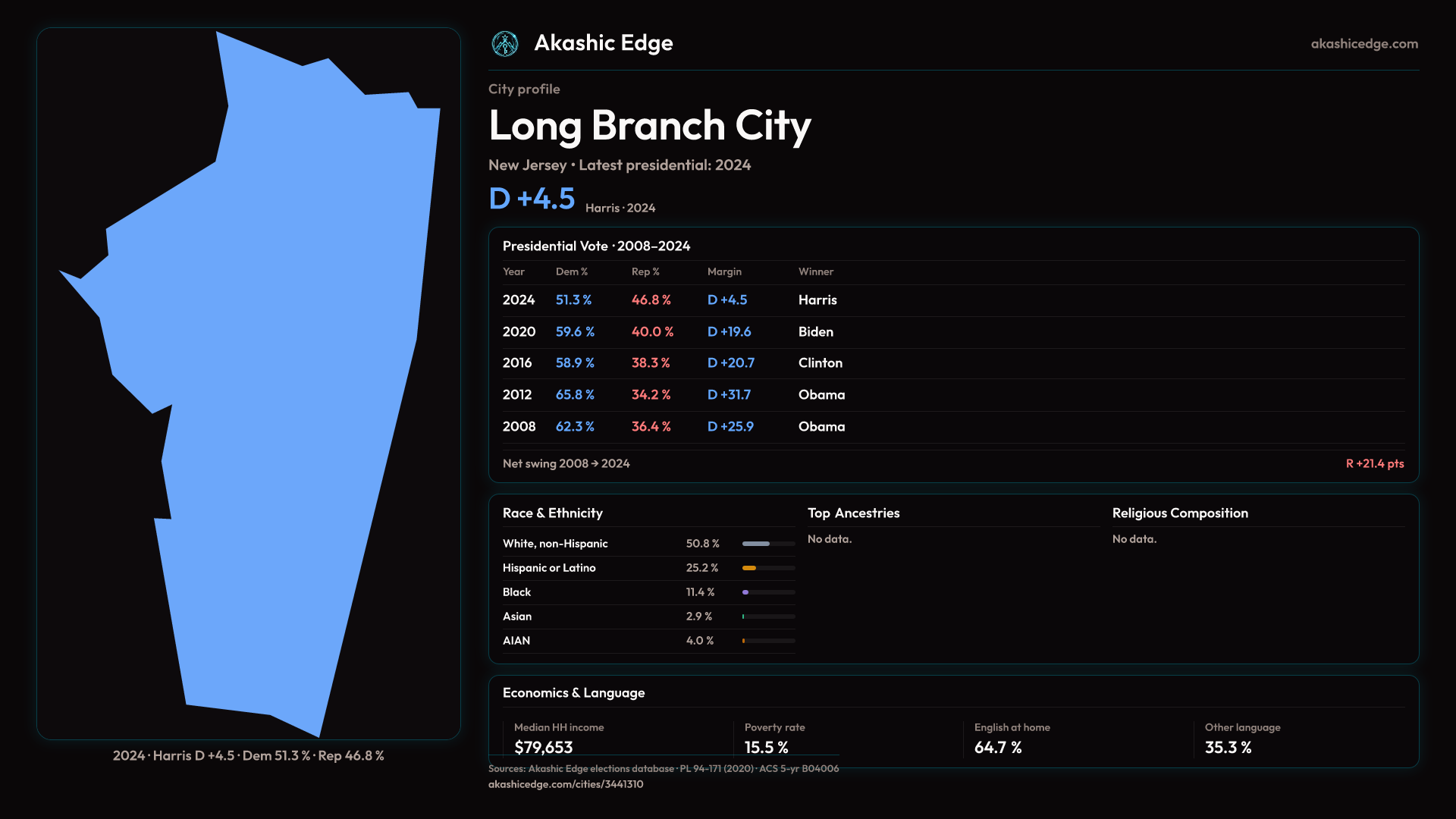Click the Akashic Edge logo icon
The image size is (1456, 819).
[x=505, y=44]
